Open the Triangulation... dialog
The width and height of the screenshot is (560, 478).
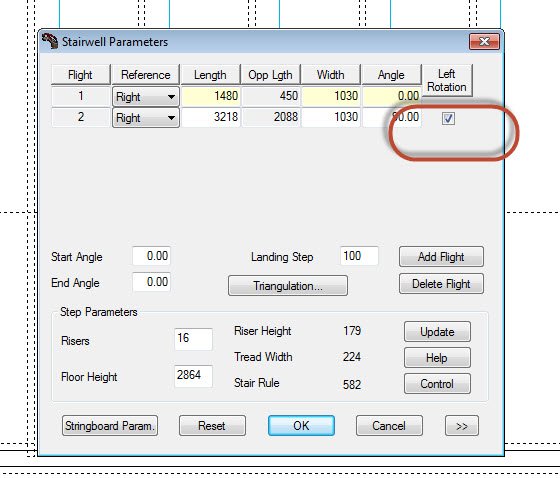pos(288,285)
